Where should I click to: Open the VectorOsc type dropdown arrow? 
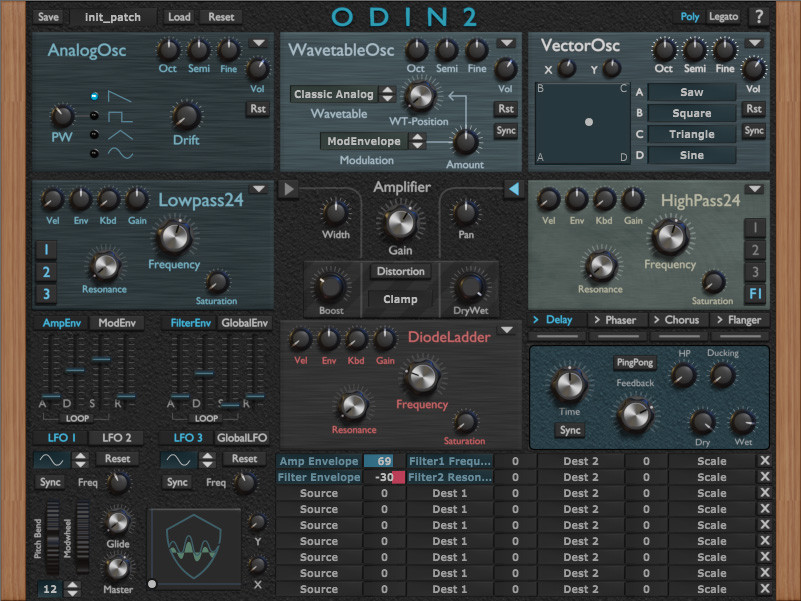pos(755,43)
